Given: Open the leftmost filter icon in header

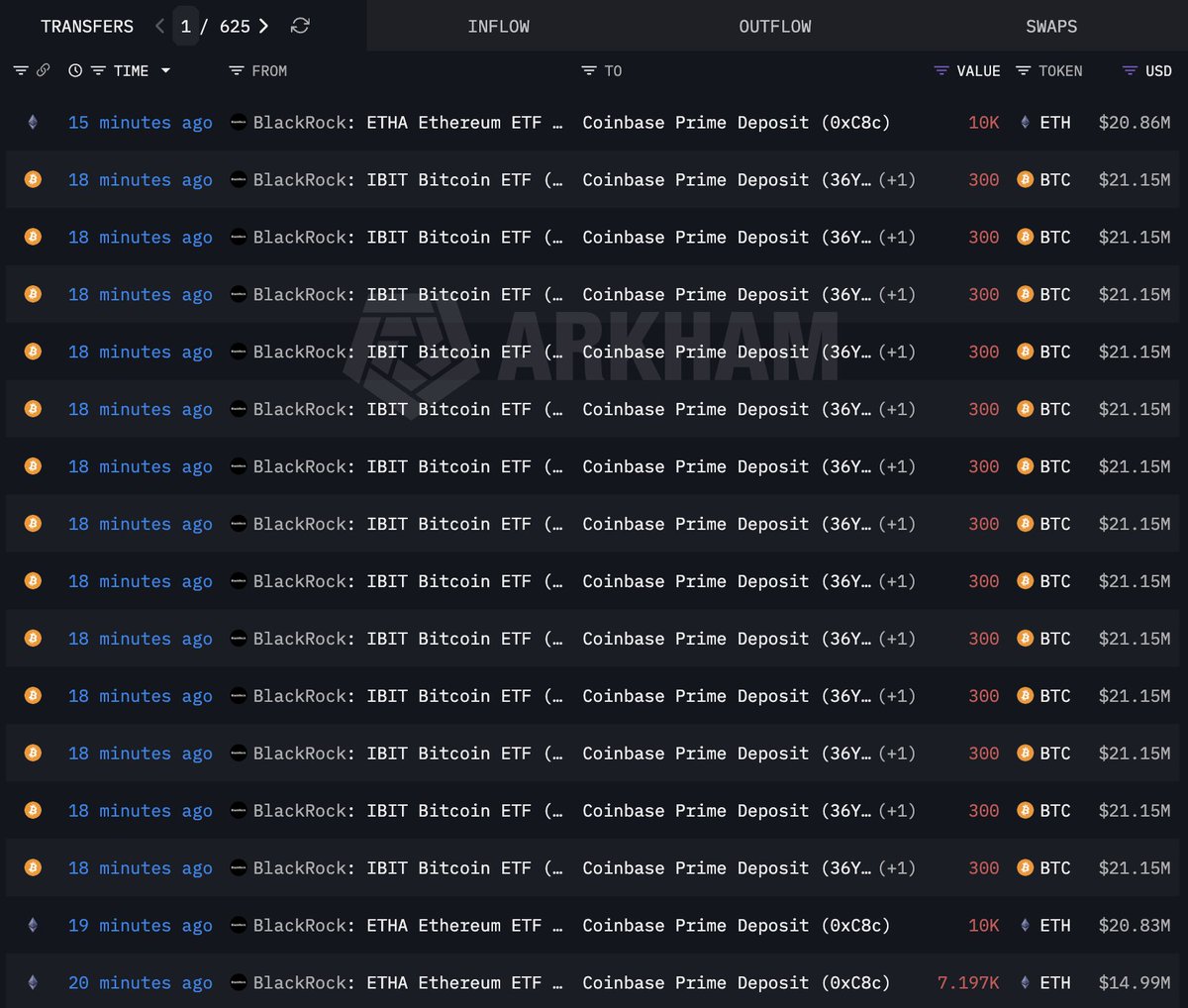Looking at the screenshot, I should click(20, 70).
